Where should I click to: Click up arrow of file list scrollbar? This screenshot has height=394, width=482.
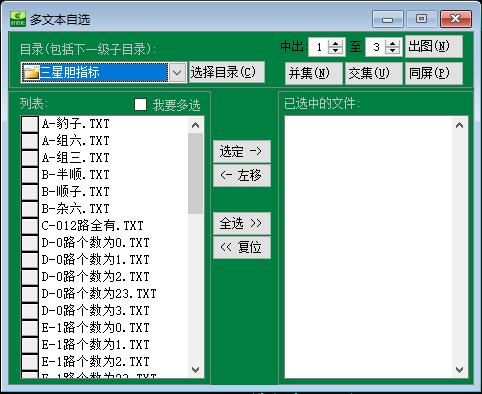pyautogui.click(x=196, y=125)
